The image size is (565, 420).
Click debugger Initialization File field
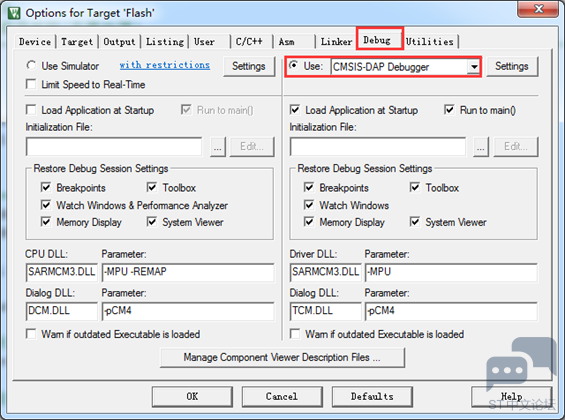(x=378, y=147)
